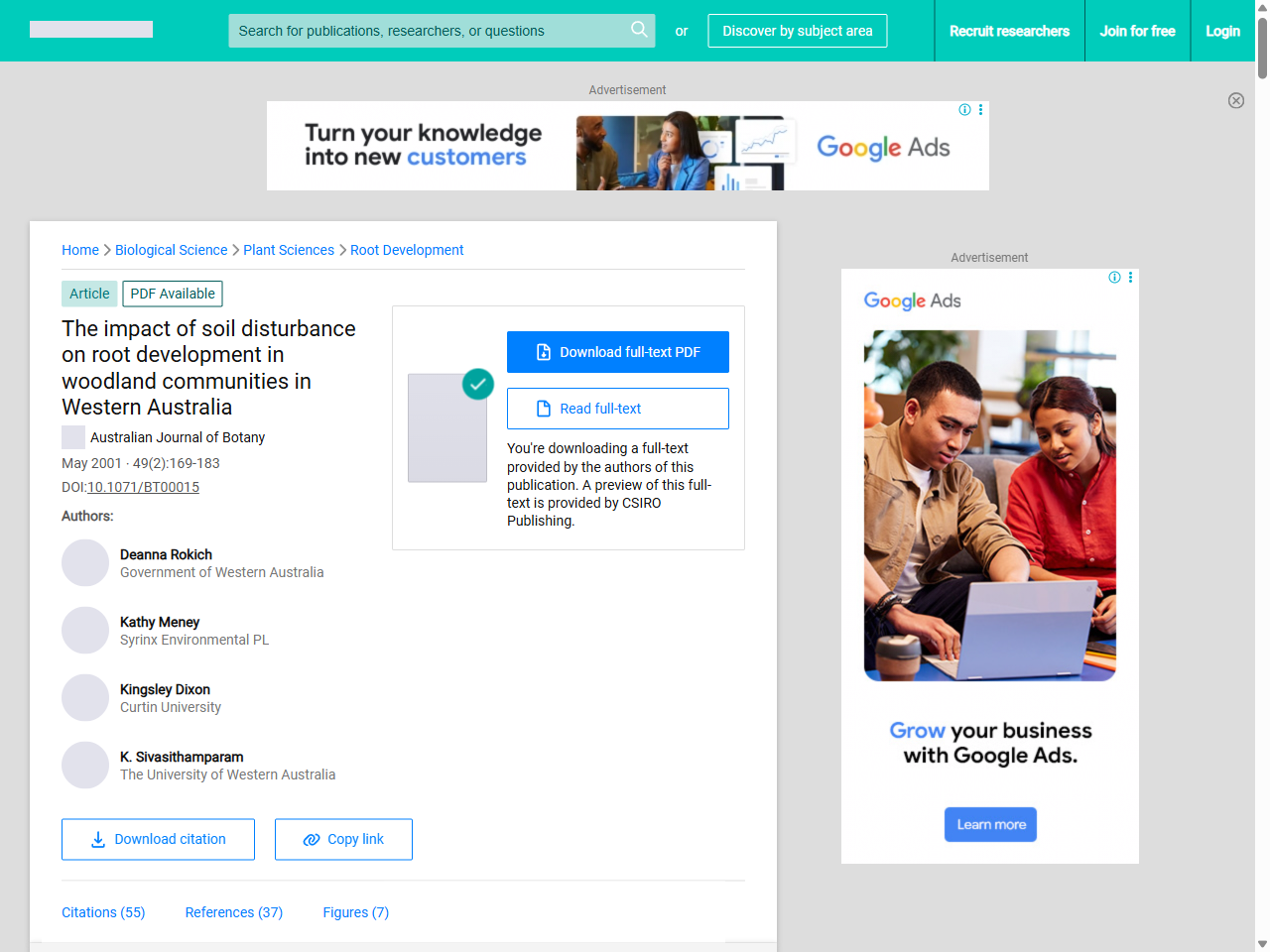Download citation for this article
Viewport: 1270px width, 952px height.
tap(158, 839)
